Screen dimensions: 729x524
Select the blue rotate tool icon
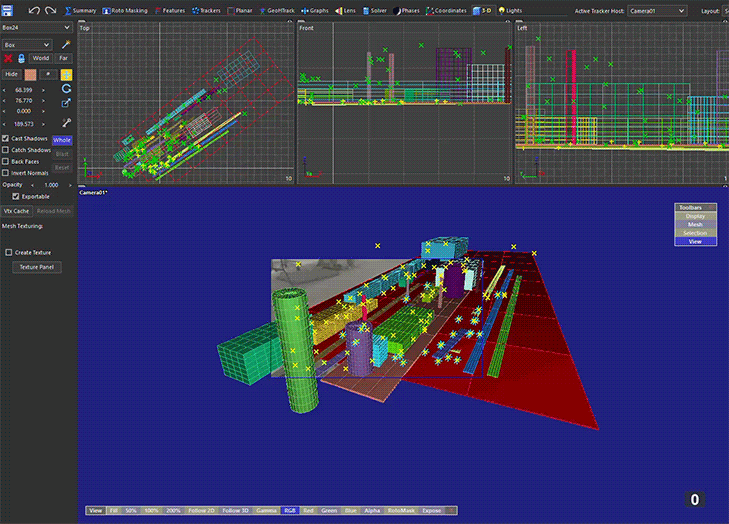point(66,89)
